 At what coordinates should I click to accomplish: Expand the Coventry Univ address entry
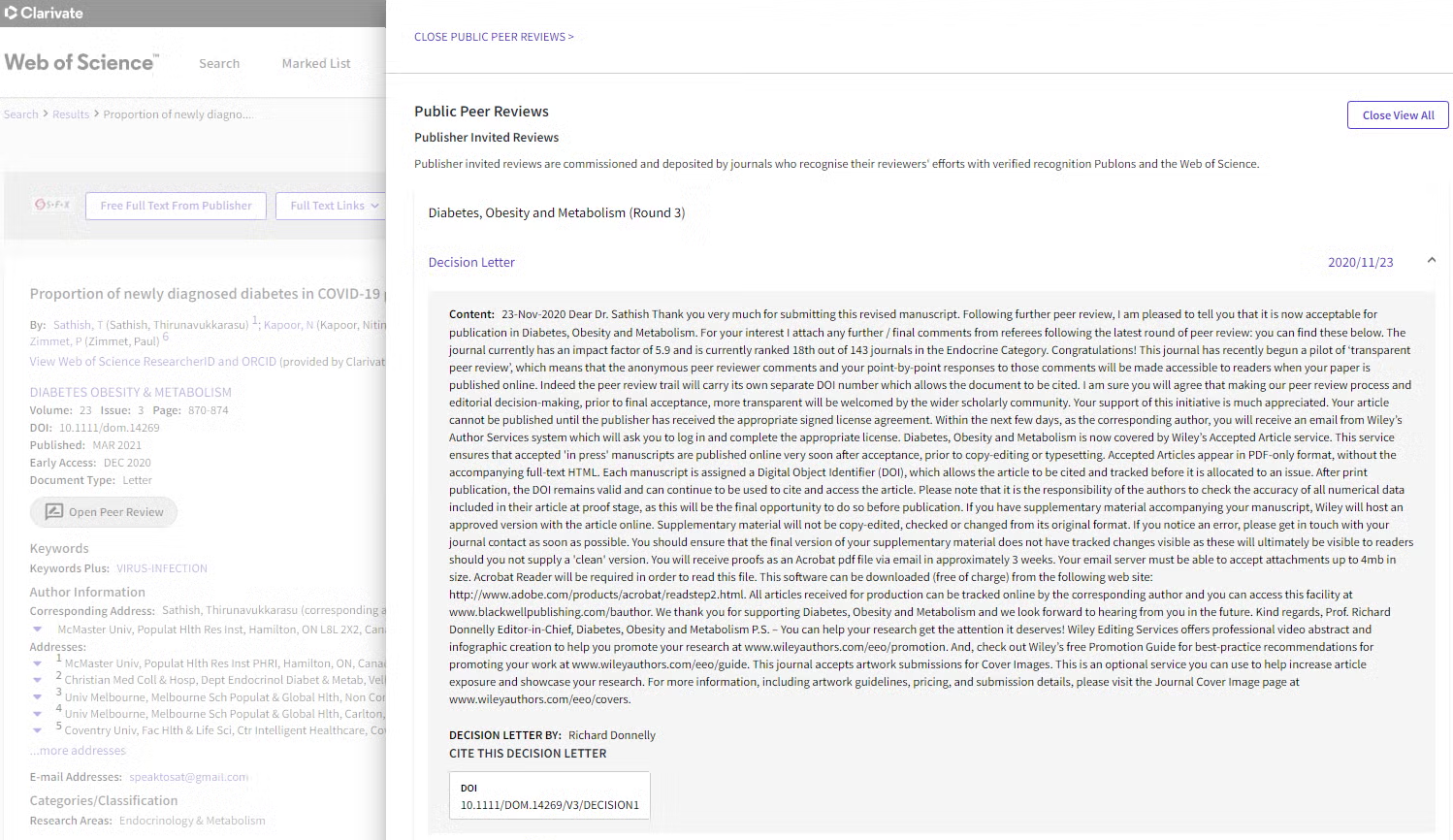[37, 730]
